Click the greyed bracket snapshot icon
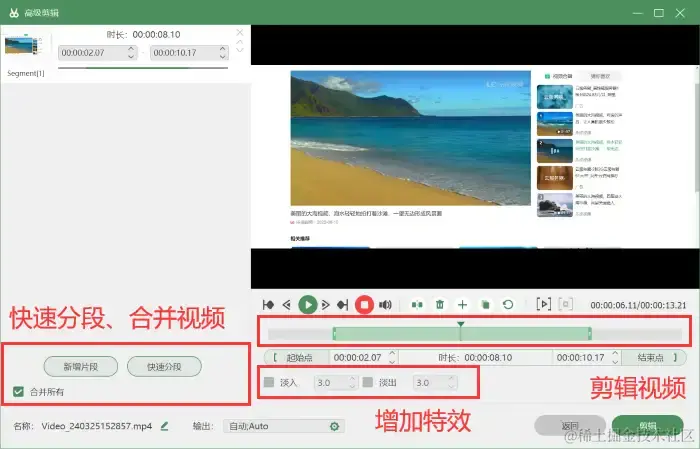Screen dimensions: 700x449 point(566,304)
